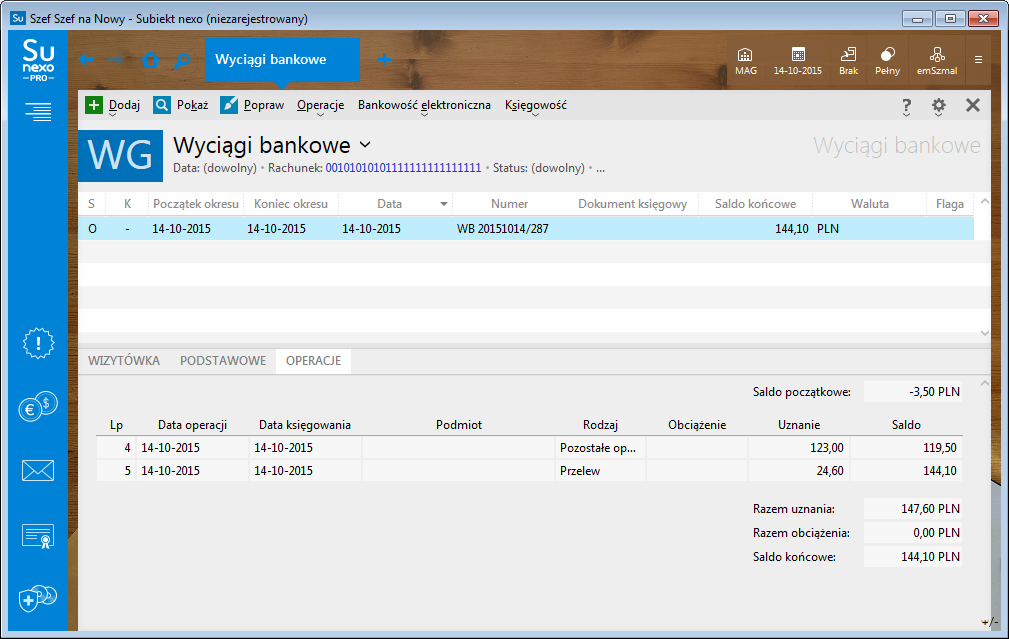Open the hamburger menu at top right

click(x=978, y=60)
